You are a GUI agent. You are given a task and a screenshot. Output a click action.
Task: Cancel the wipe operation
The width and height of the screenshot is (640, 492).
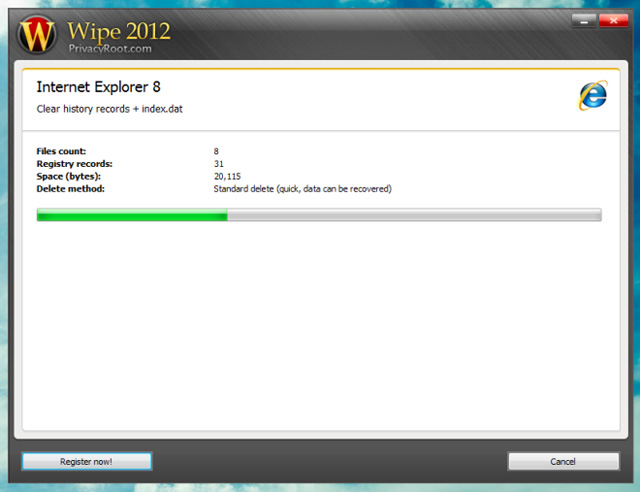click(x=563, y=461)
